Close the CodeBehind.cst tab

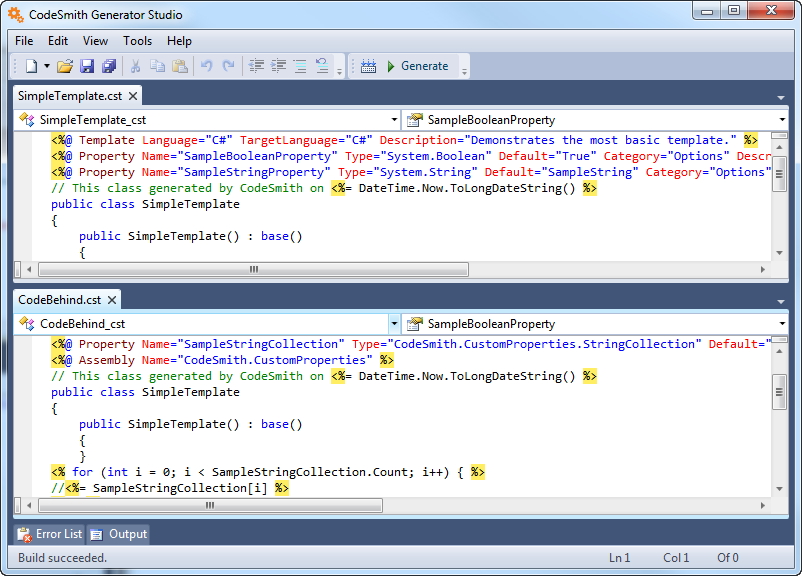112,300
